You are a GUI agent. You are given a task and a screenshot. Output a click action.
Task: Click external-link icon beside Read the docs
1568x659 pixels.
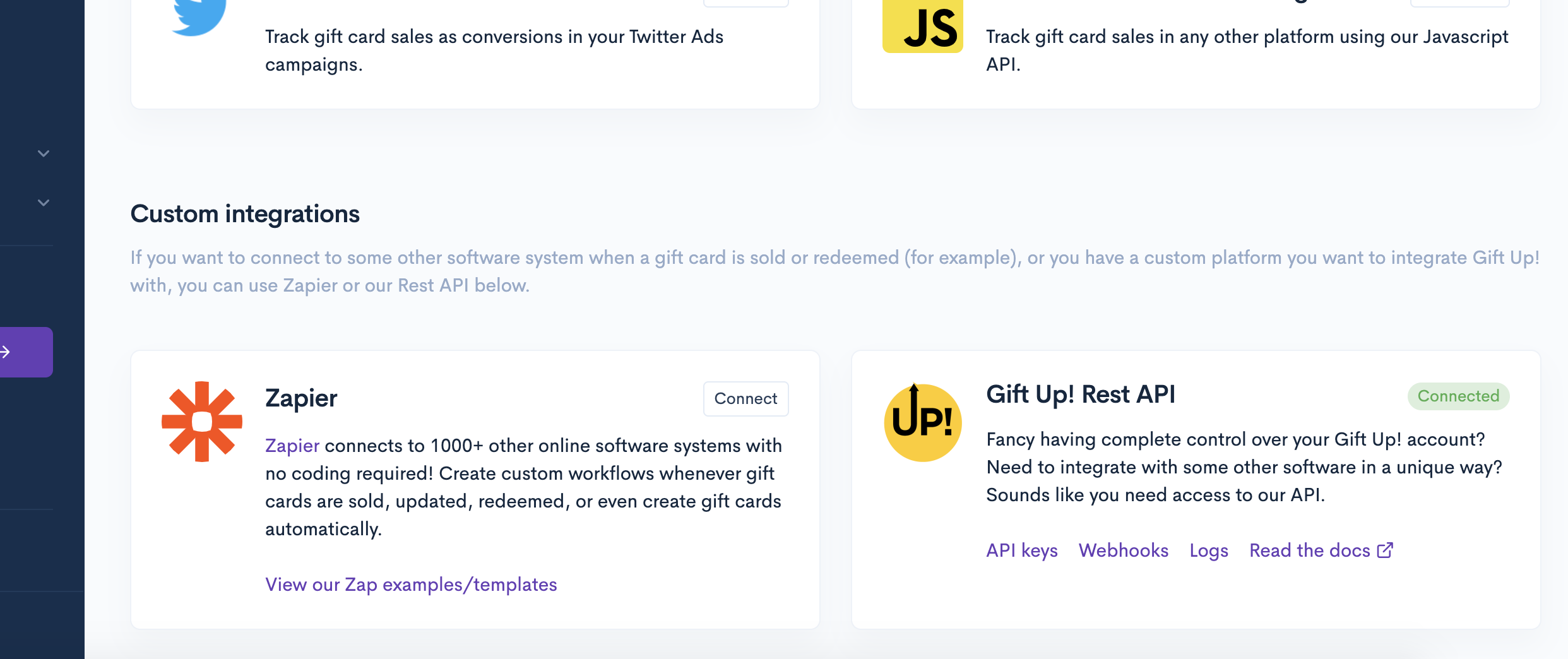coord(1385,550)
